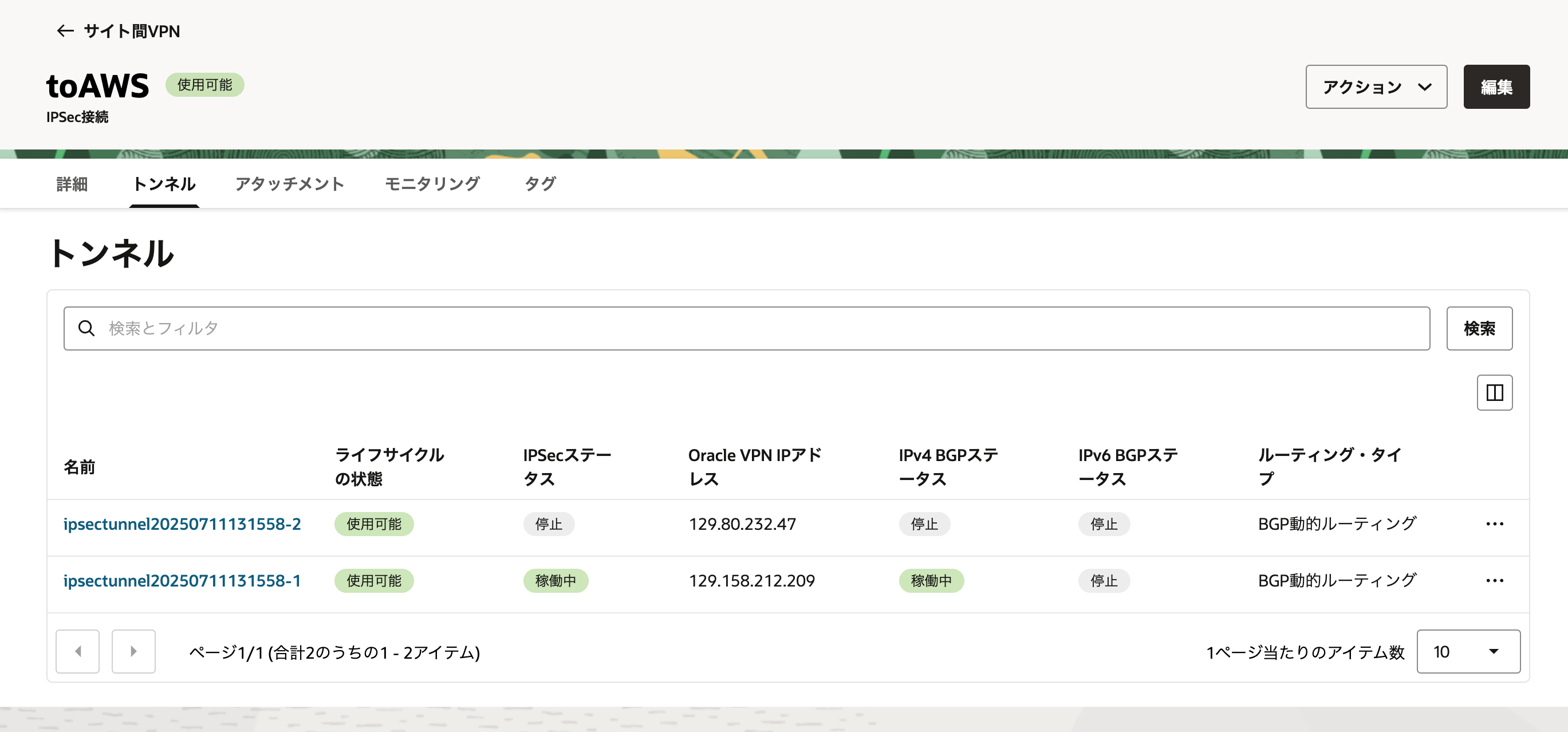Click 稼働中 IPv4 BGP status in tunnel -1 row
The image size is (1568, 732).
[931, 580]
